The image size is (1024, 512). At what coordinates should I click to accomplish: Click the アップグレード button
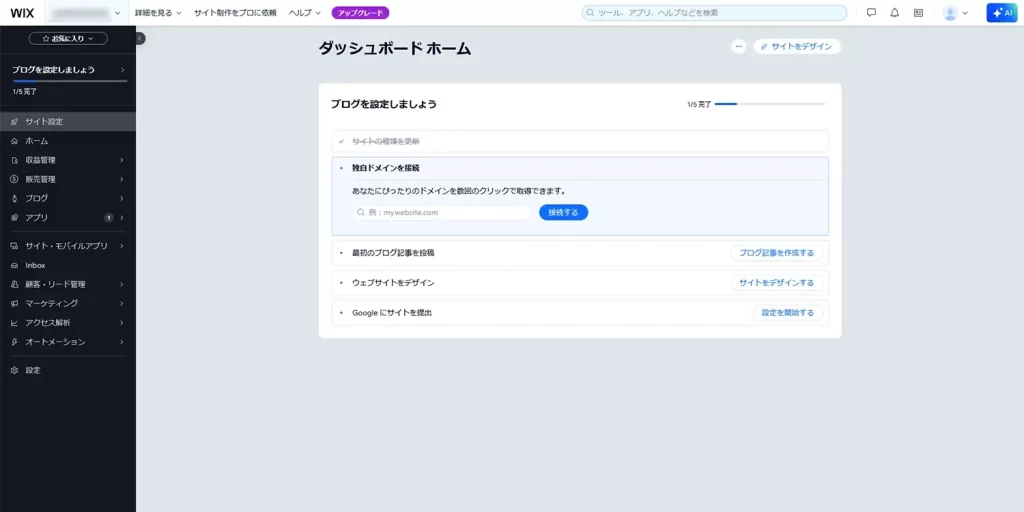[360, 13]
